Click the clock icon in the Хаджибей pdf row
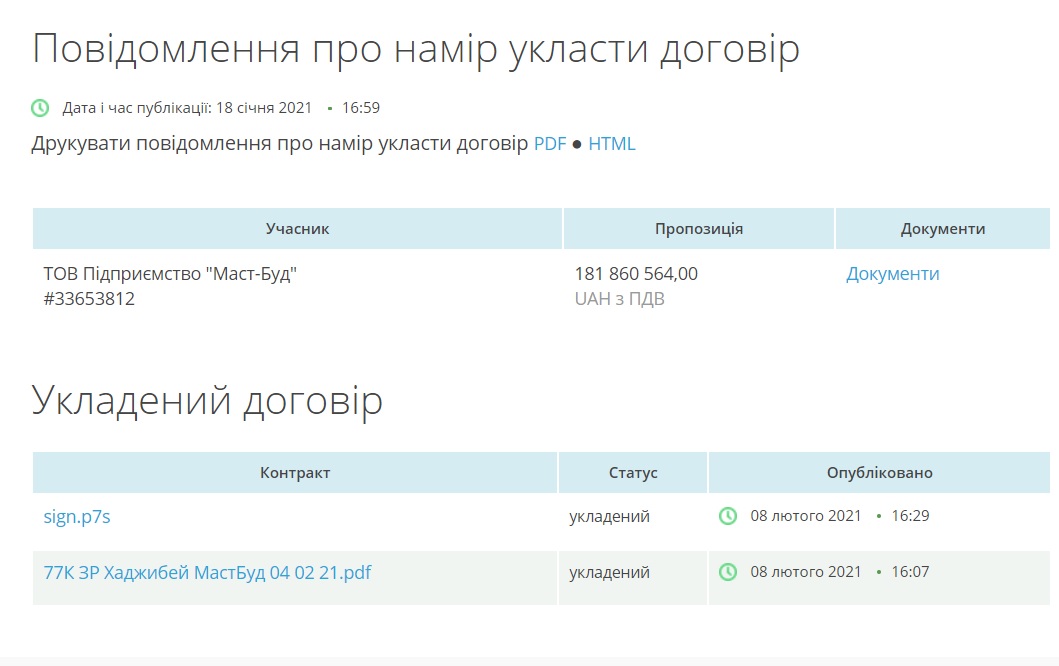The width and height of the screenshot is (1059, 666). pyautogui.click(x=728, y=572)
